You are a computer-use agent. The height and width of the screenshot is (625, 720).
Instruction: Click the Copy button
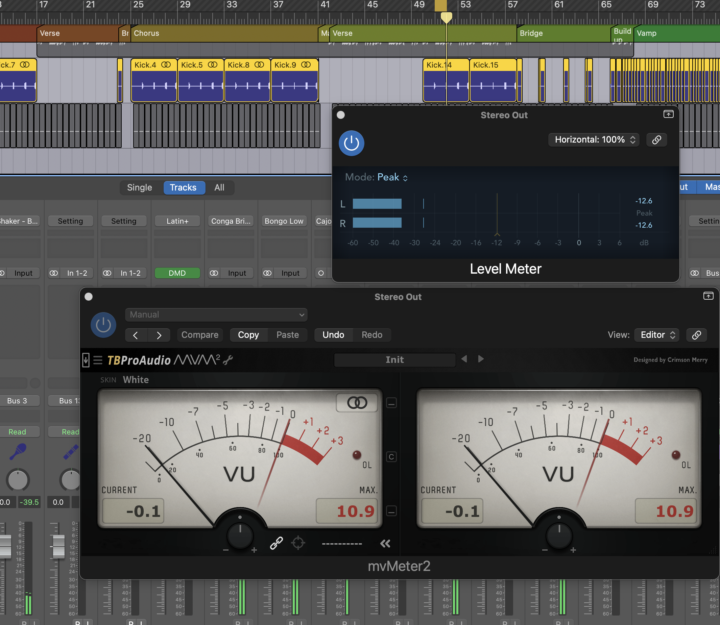248,335
